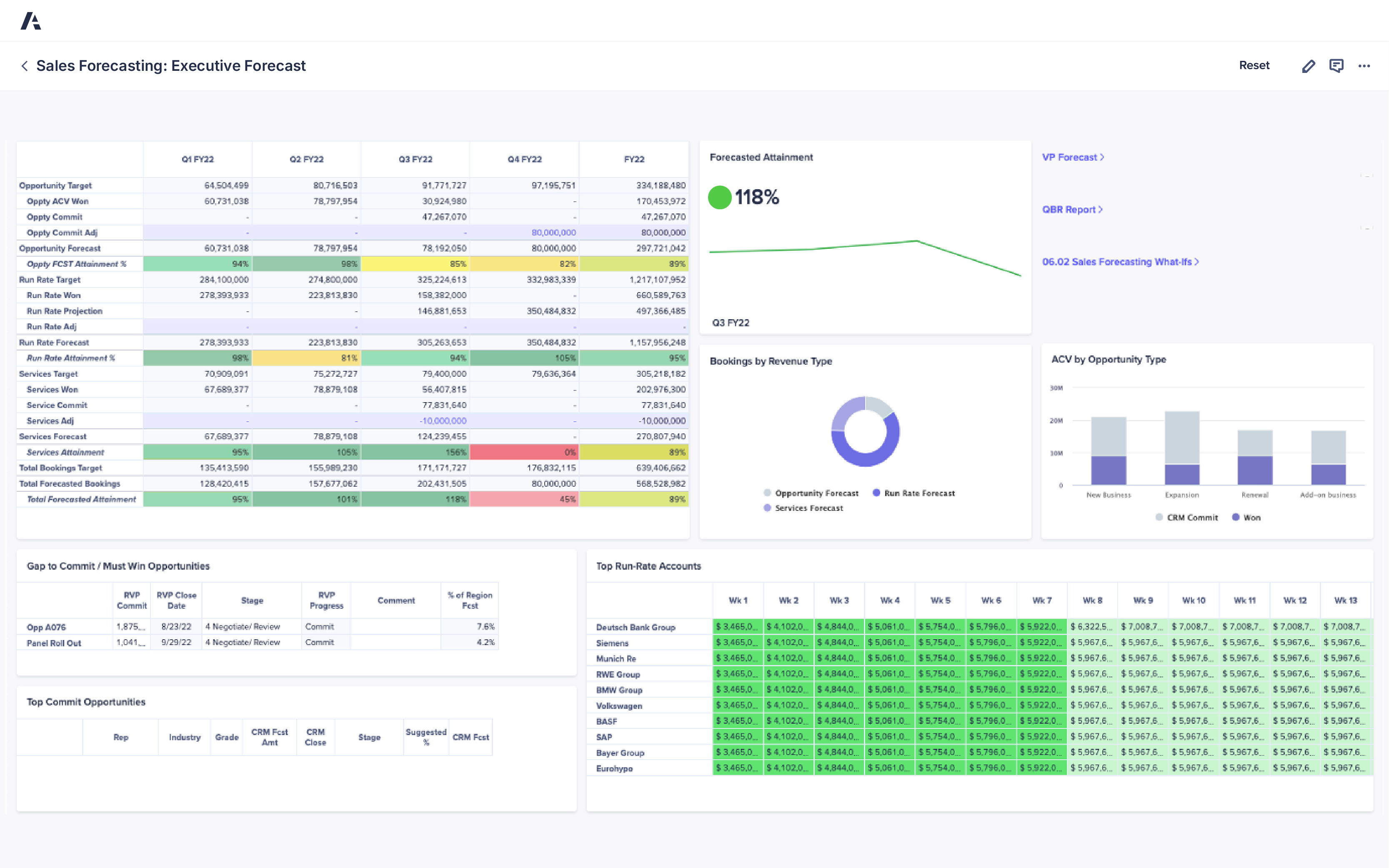This screenshot has width=1389, height=868.
Task: Click the Reset button
Action: click(1255, 65)
